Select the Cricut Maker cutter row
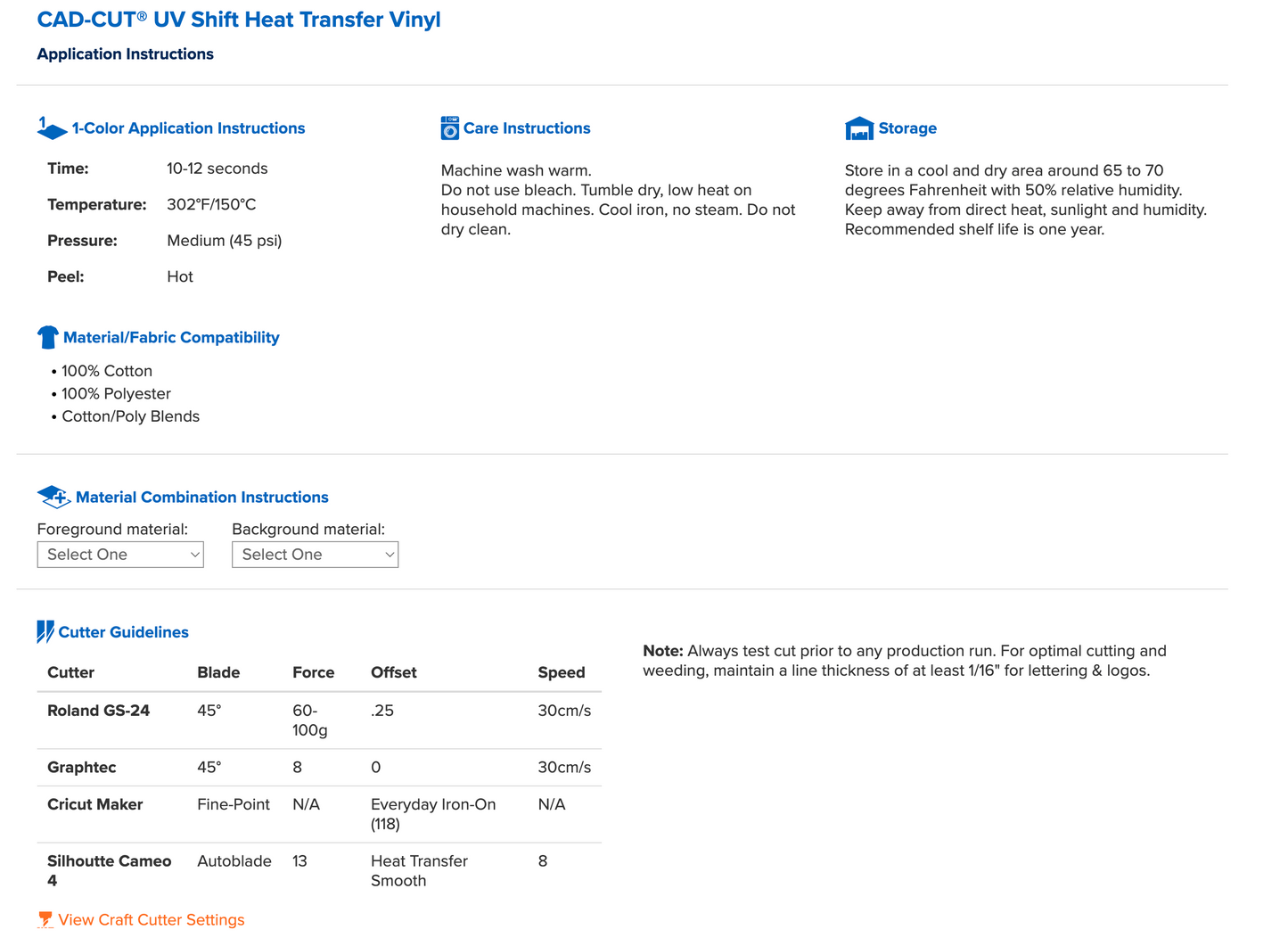 [x=319, y=814]
